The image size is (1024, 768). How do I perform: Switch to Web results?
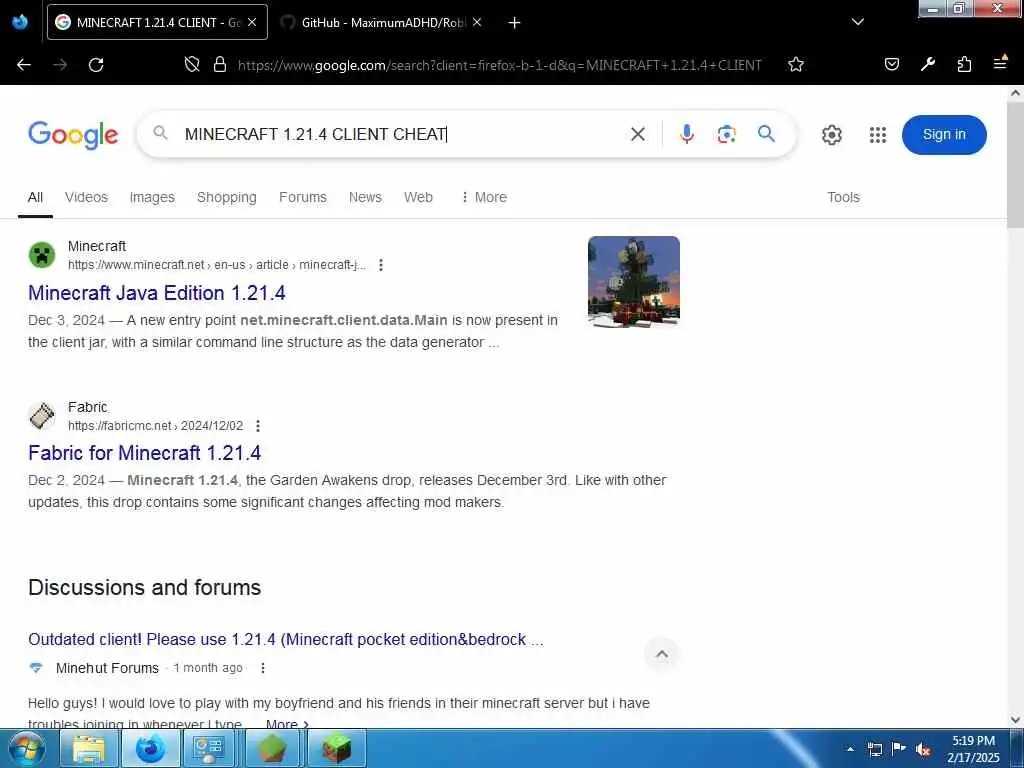click(x=418, y=197)
